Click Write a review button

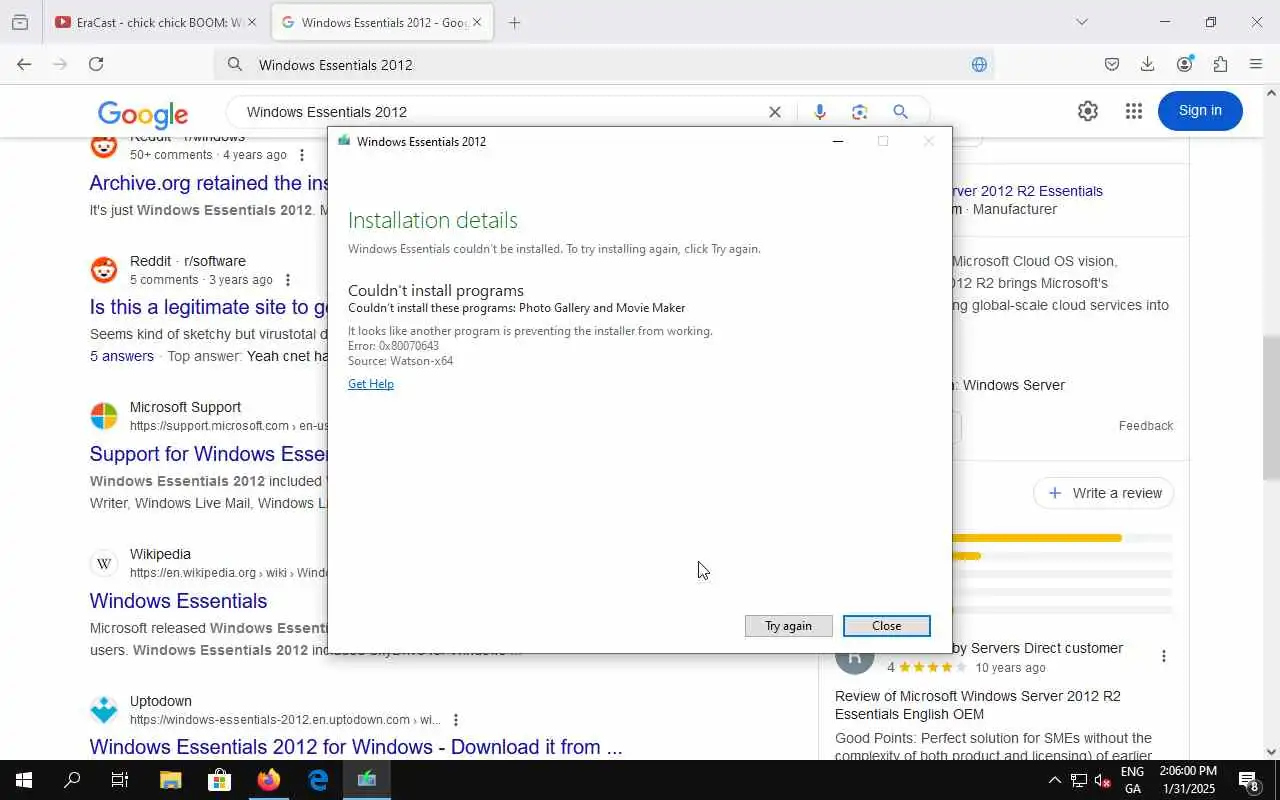click(1104, 493)
